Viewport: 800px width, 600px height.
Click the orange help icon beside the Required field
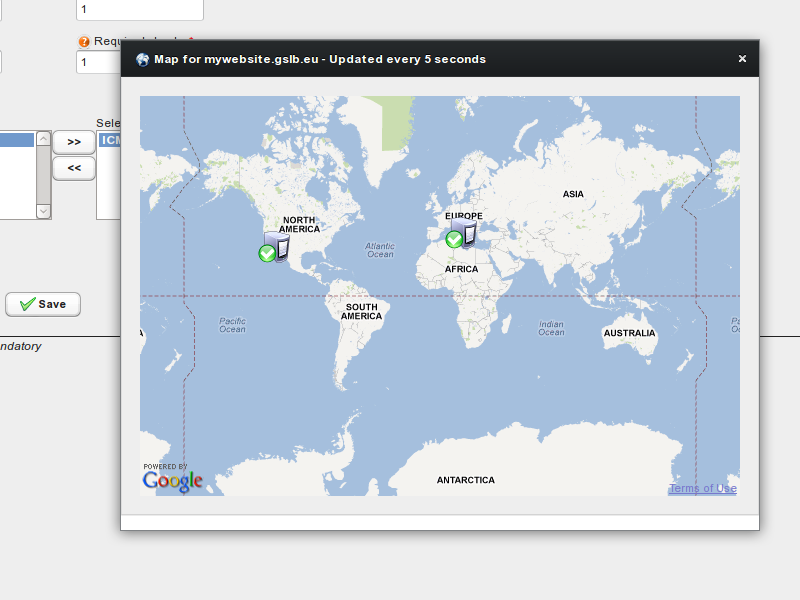pos(84,41)
